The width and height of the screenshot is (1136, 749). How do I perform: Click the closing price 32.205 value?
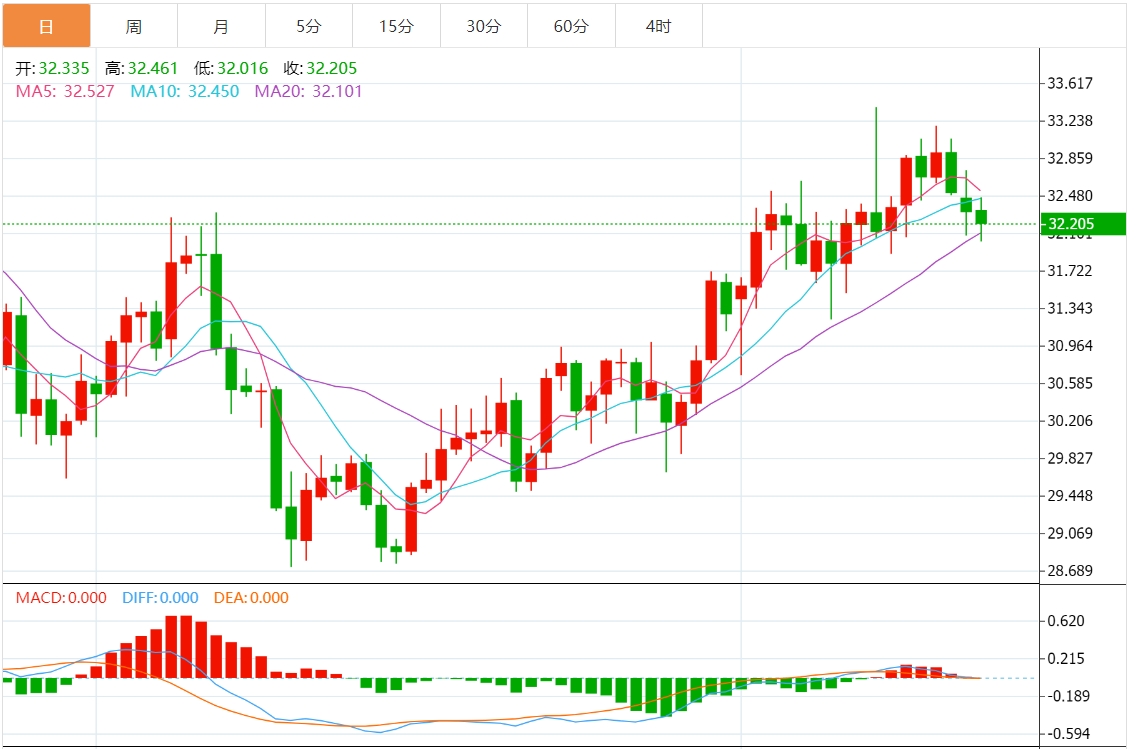pos(332,68)
